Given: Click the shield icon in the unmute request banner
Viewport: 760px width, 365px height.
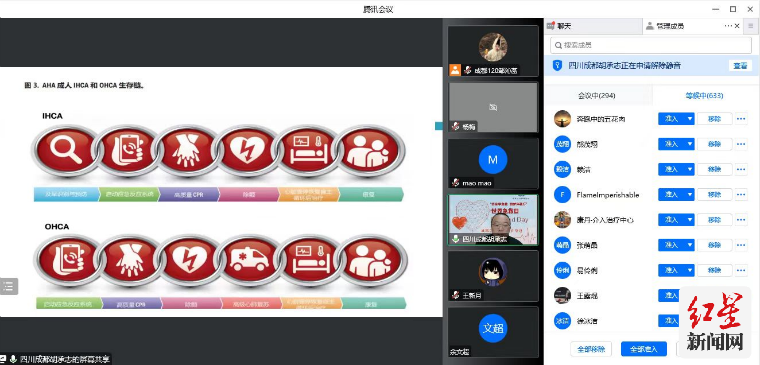Looking at the screenshot, I should coord(557,66).
